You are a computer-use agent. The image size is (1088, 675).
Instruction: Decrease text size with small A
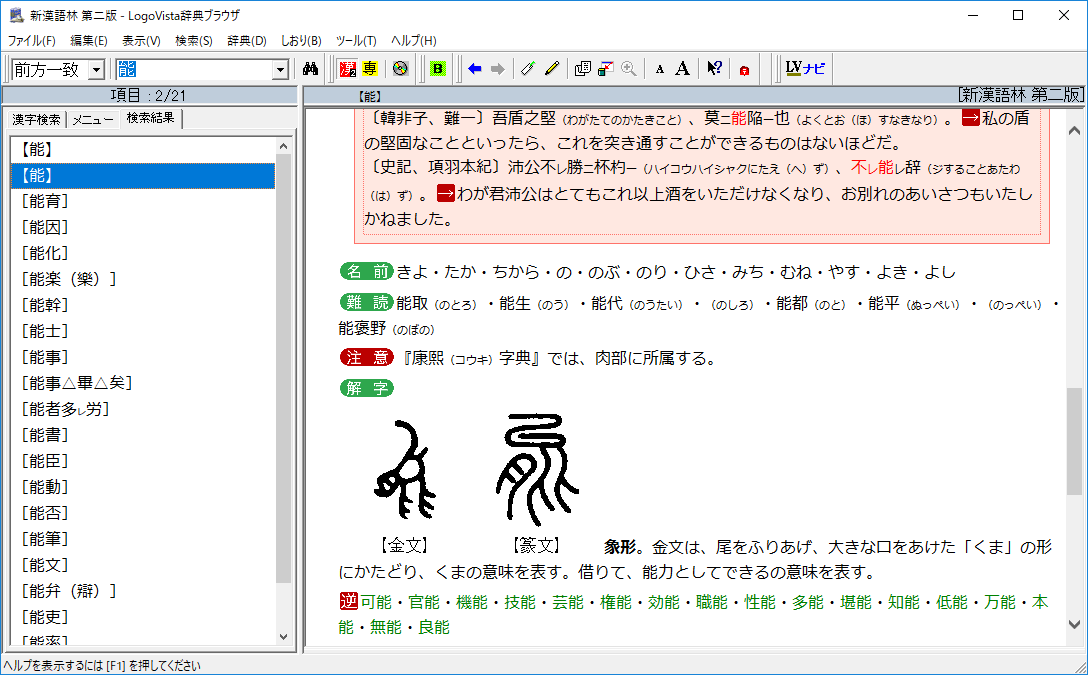tap(659, 69)
